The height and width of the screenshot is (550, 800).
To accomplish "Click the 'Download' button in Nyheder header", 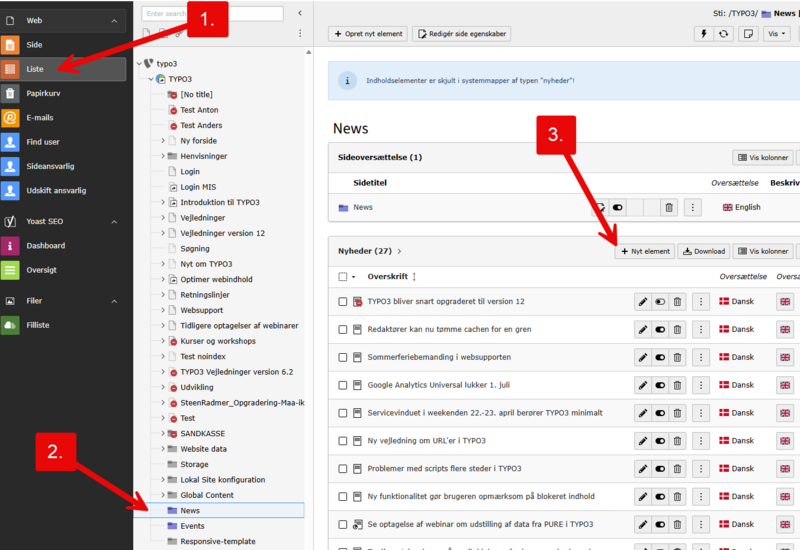I will coord(704,252).
